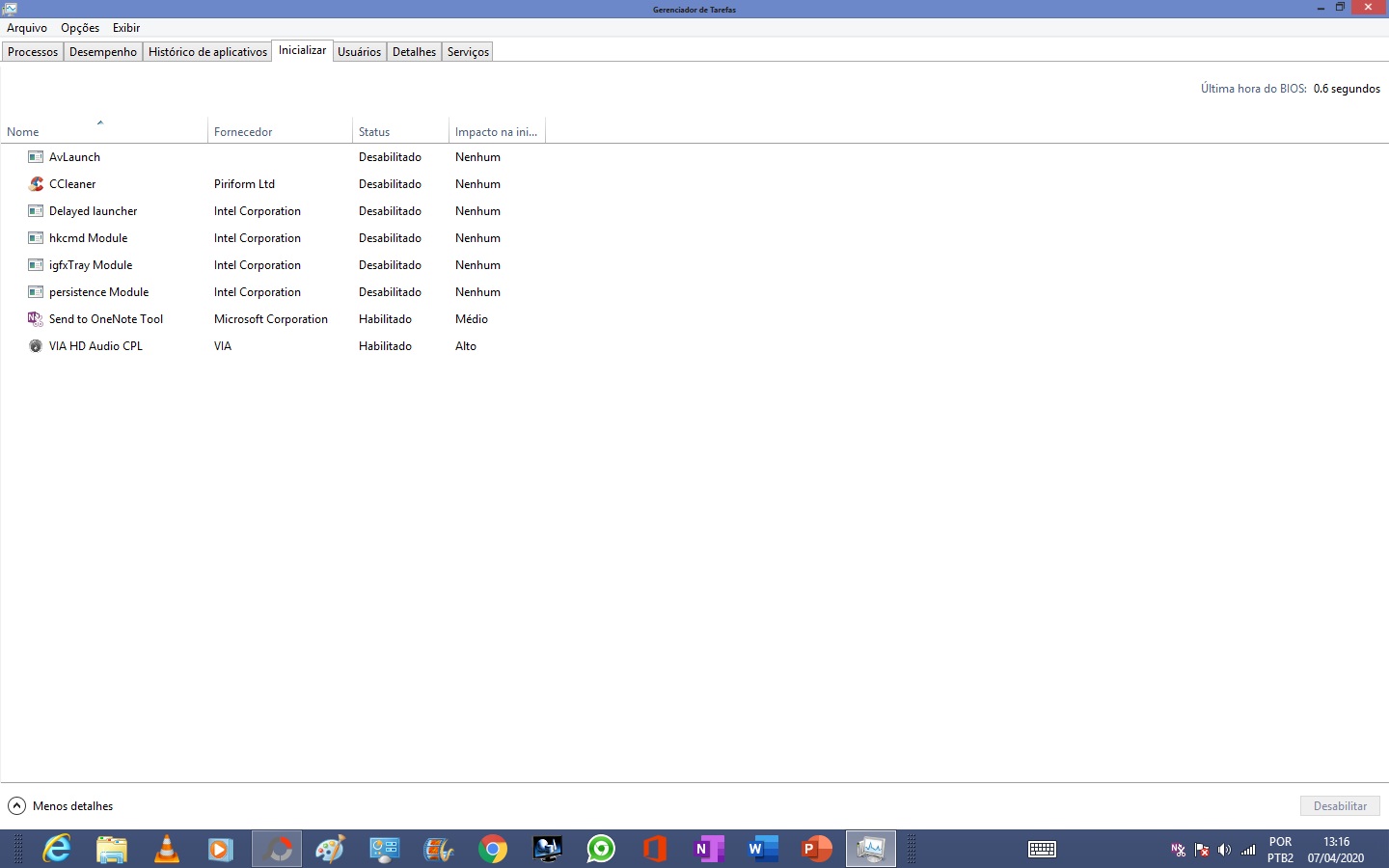Select the CCleaner row name
Screen dimensions: 1389x868
72,184
